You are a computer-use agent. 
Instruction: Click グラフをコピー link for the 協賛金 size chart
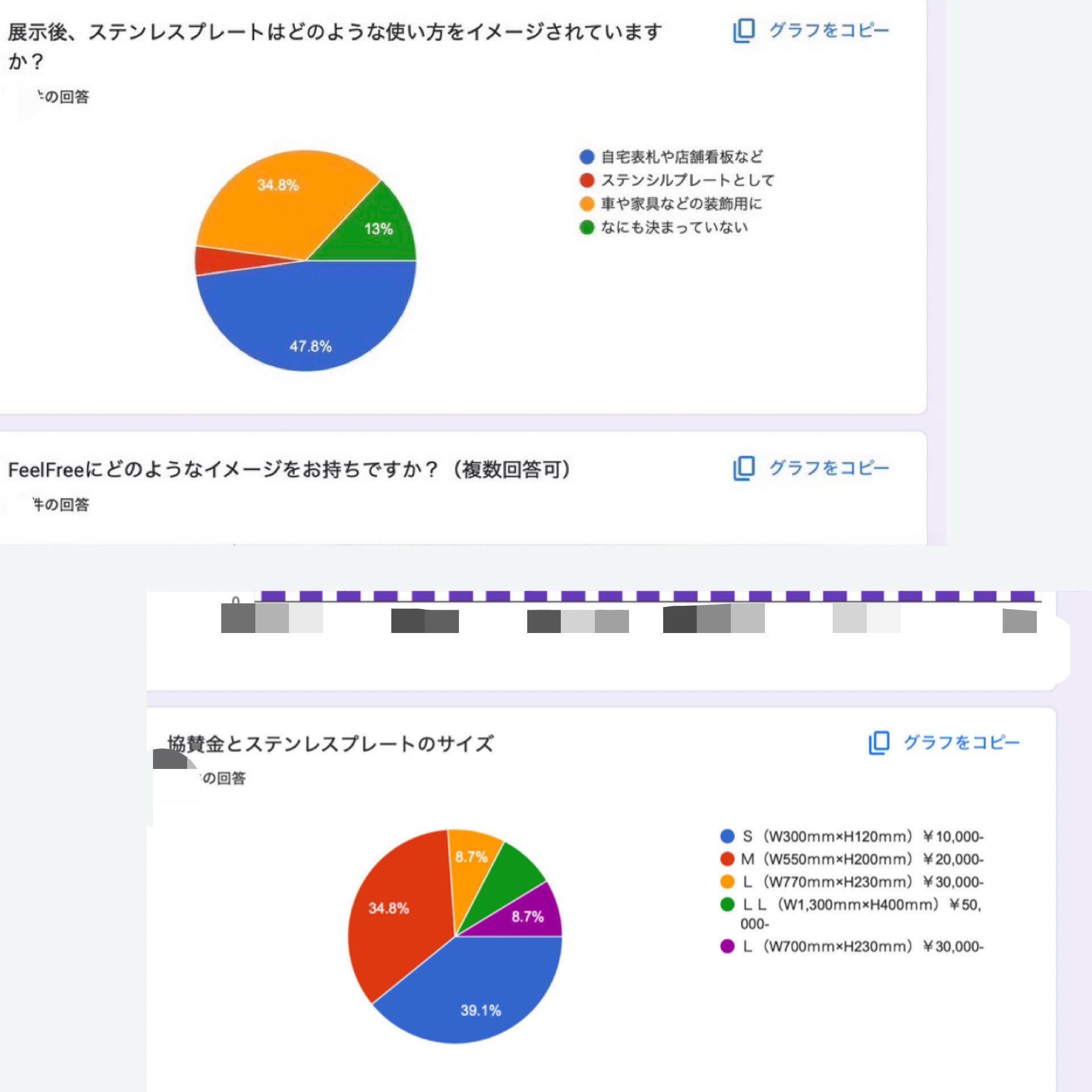pyautogui.click(x=962, y=742)
